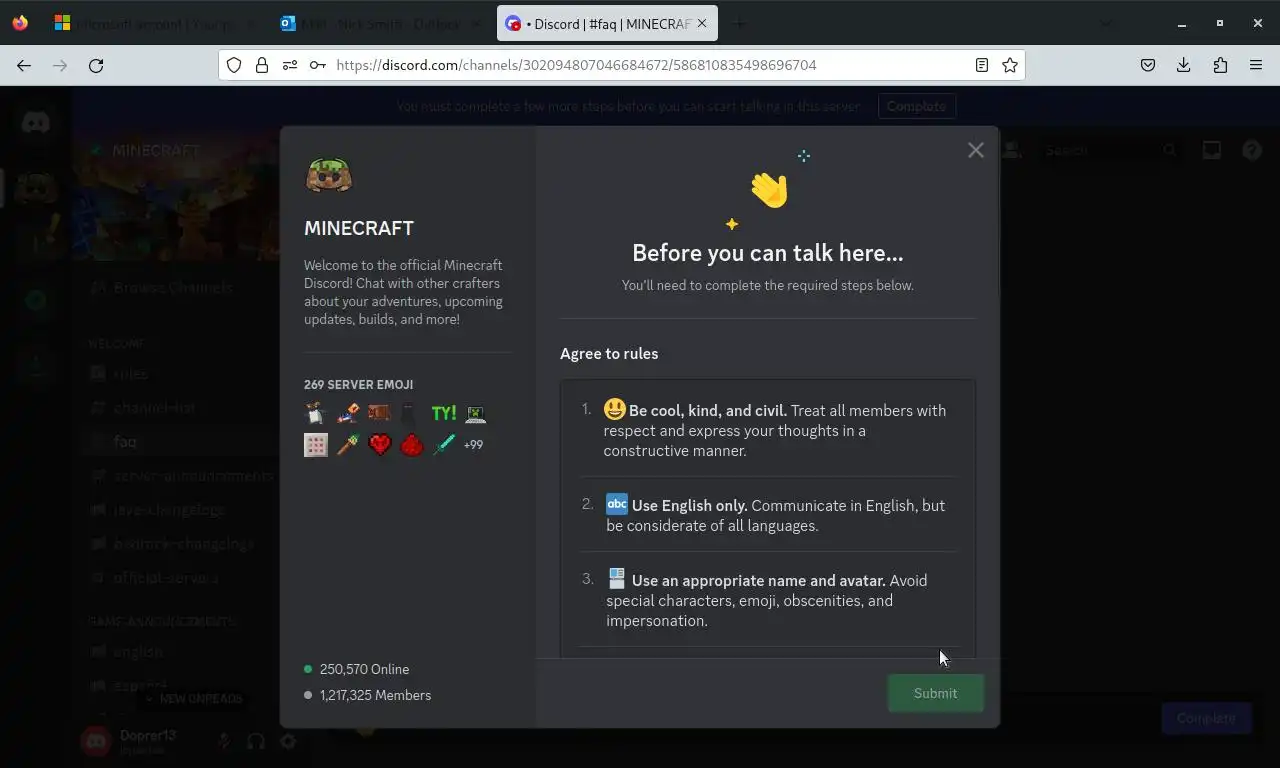
Task: Click the ID card emoji in rule 3
Action: pos(617,579)
